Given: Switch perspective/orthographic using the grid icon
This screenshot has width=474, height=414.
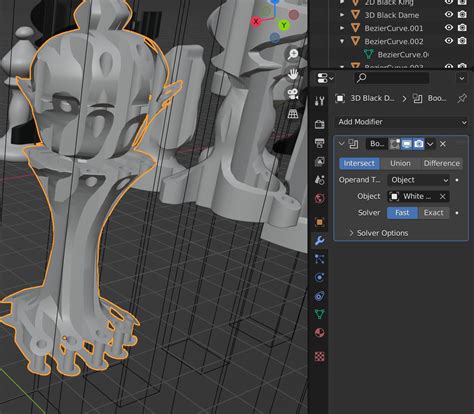Looking at the screenshot, I should [x=293, y=114].
